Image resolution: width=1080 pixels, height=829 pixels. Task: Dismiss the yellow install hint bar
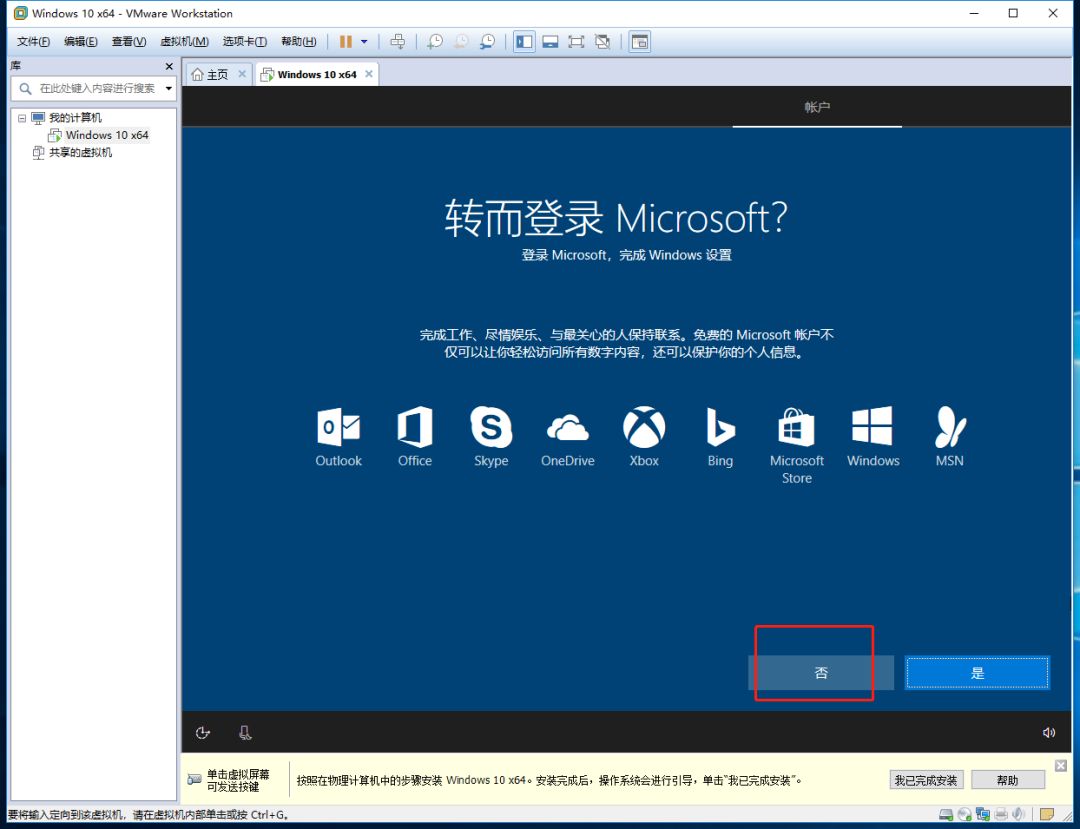point(1061,766)
